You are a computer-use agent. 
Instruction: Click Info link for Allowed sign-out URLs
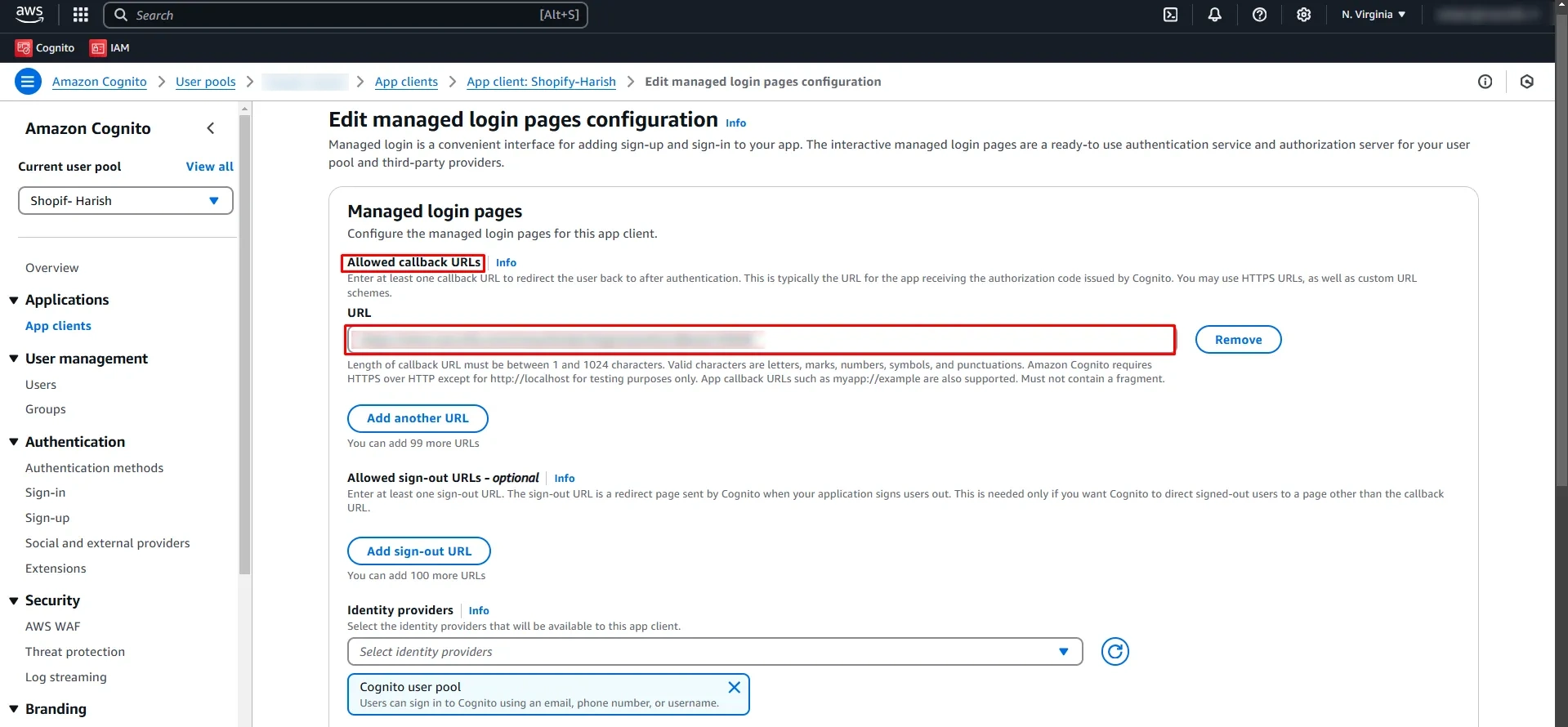tap(565, 479)
